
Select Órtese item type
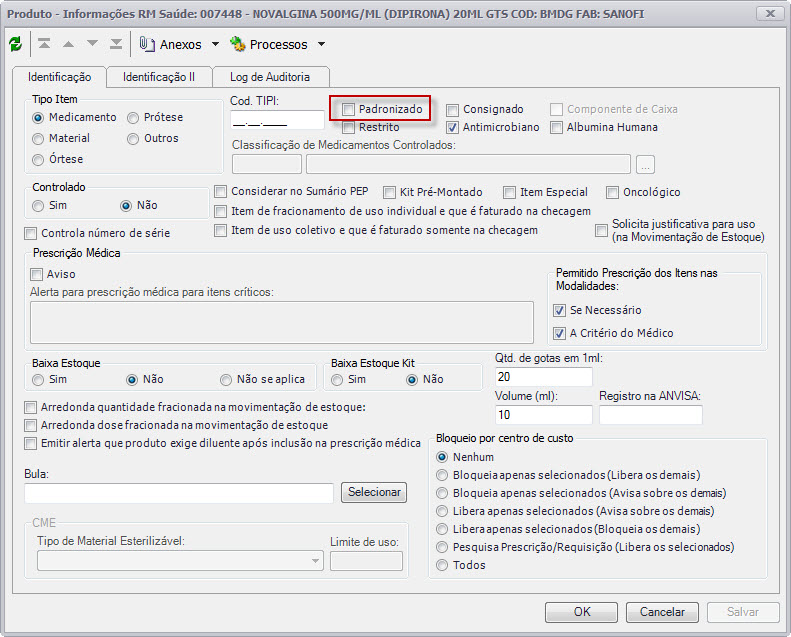[x=38, y=160]
